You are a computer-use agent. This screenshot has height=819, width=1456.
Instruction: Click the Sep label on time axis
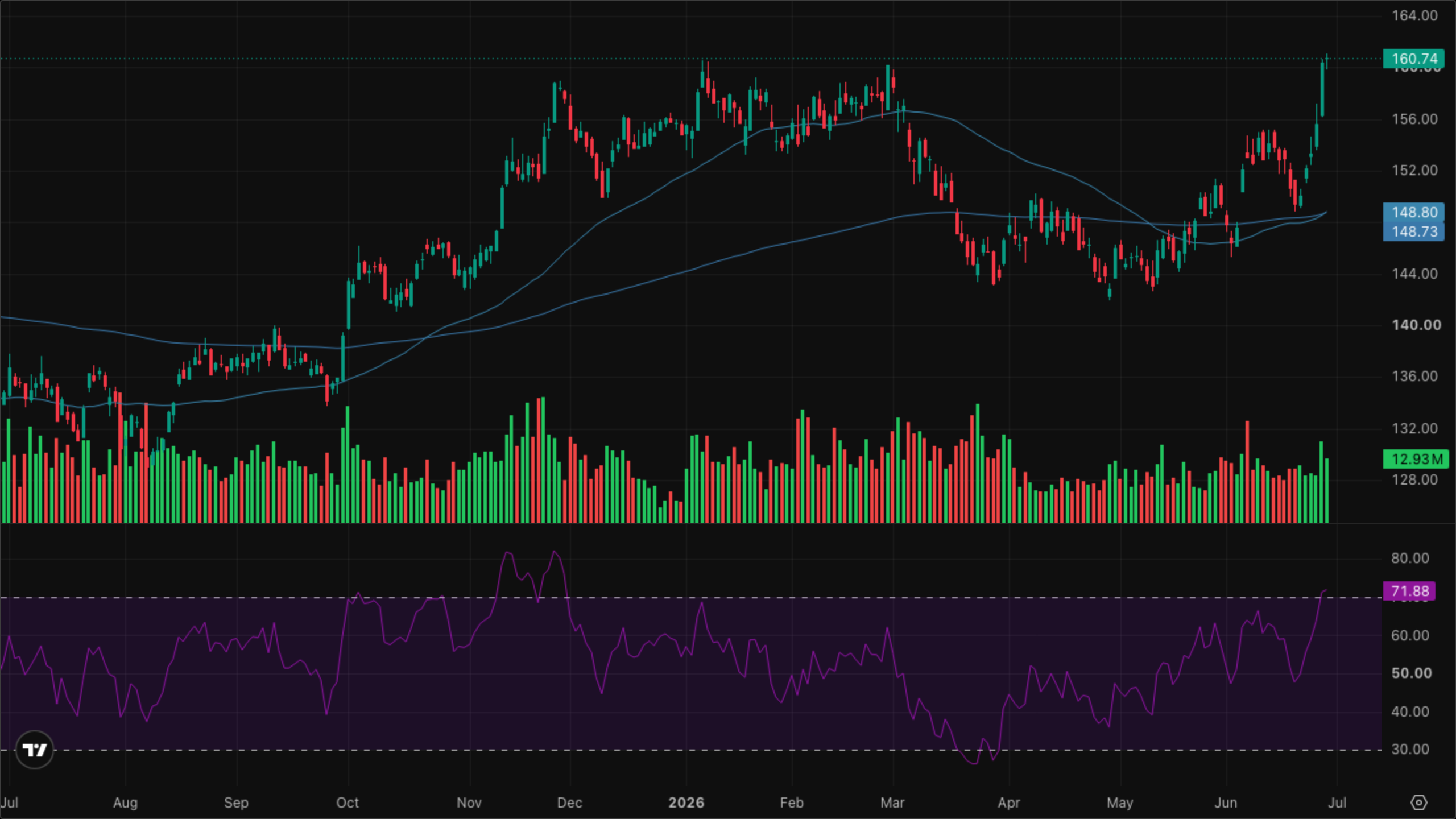(236, 803)
